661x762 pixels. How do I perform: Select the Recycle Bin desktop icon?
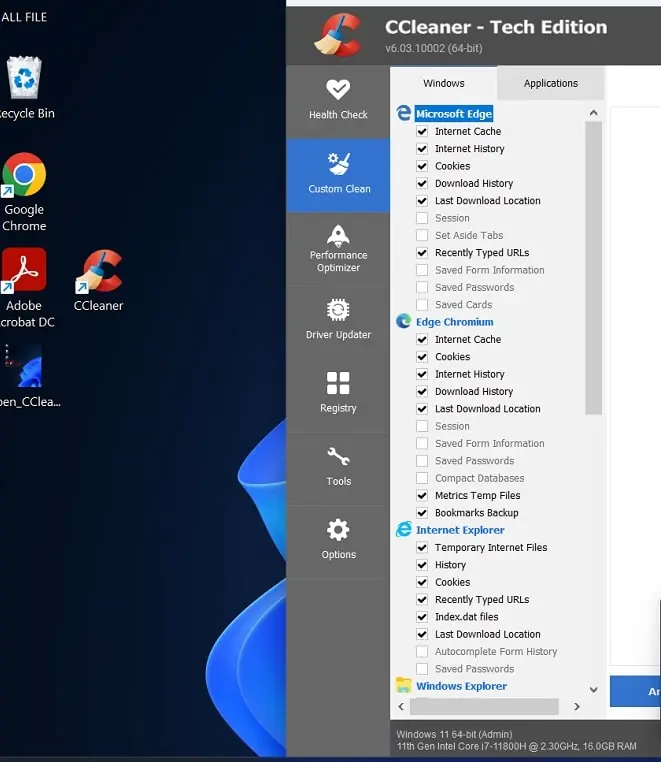pyautogui.click(x=24, y=89)
